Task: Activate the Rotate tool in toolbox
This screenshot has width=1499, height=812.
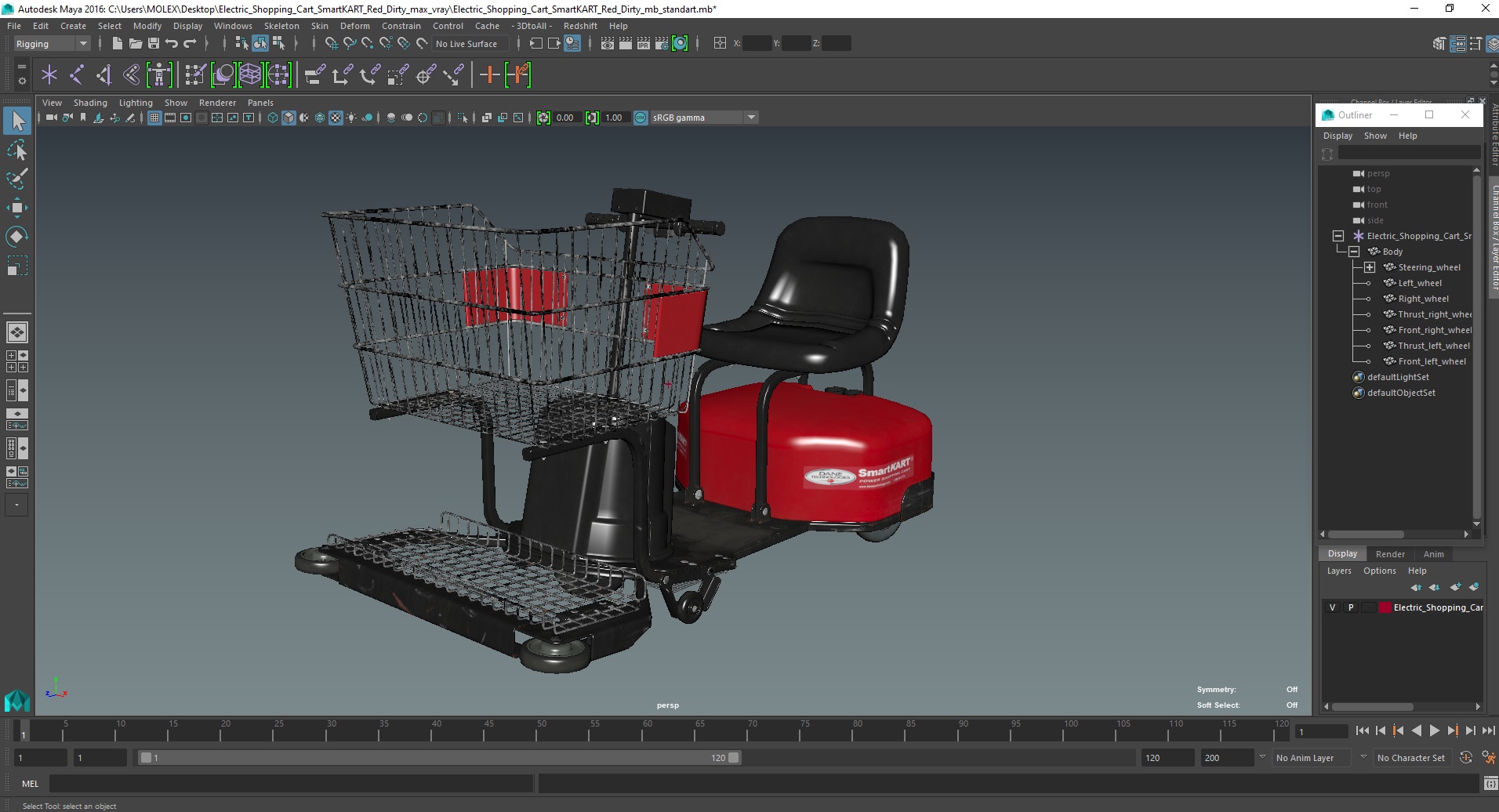Action: [17, 236]
